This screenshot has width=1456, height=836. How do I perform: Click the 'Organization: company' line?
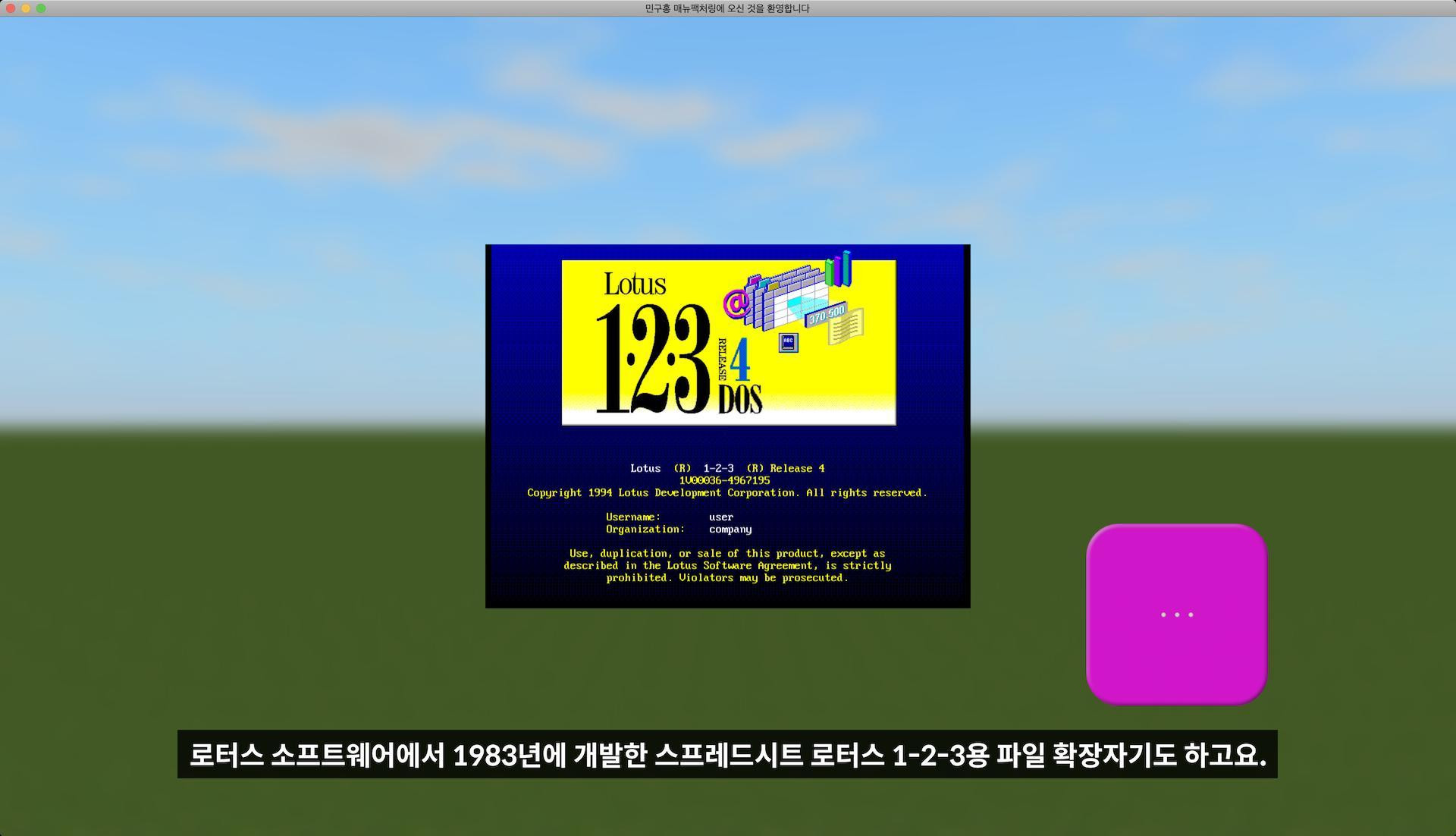tap(679, 530)
